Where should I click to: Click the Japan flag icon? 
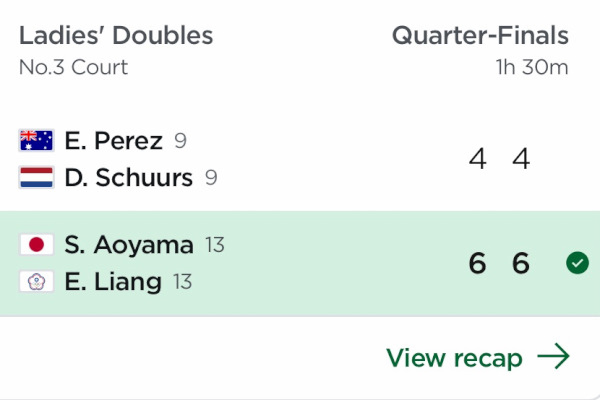(x=36, y=244)
